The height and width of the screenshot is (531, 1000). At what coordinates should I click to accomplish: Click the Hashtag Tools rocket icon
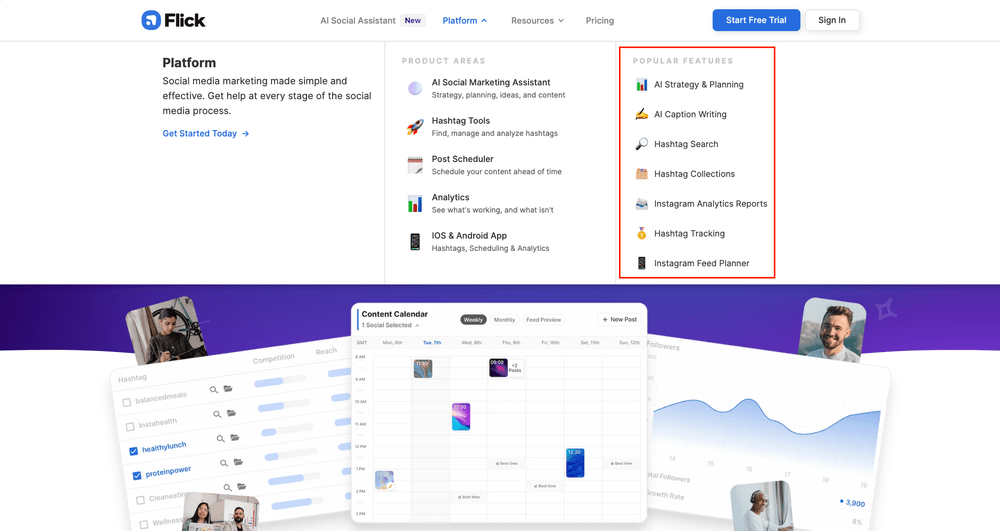pyautogui.click(x=415, y=127)
